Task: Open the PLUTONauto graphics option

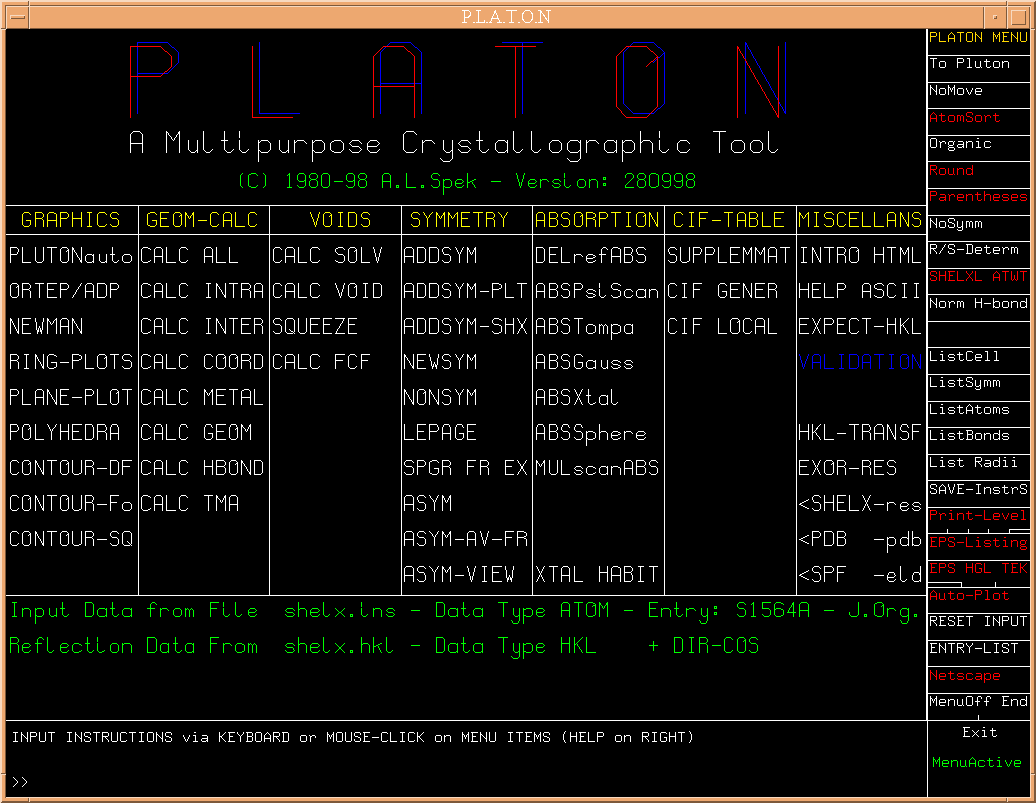Action: pyautogui.click(x=71, y=256)
